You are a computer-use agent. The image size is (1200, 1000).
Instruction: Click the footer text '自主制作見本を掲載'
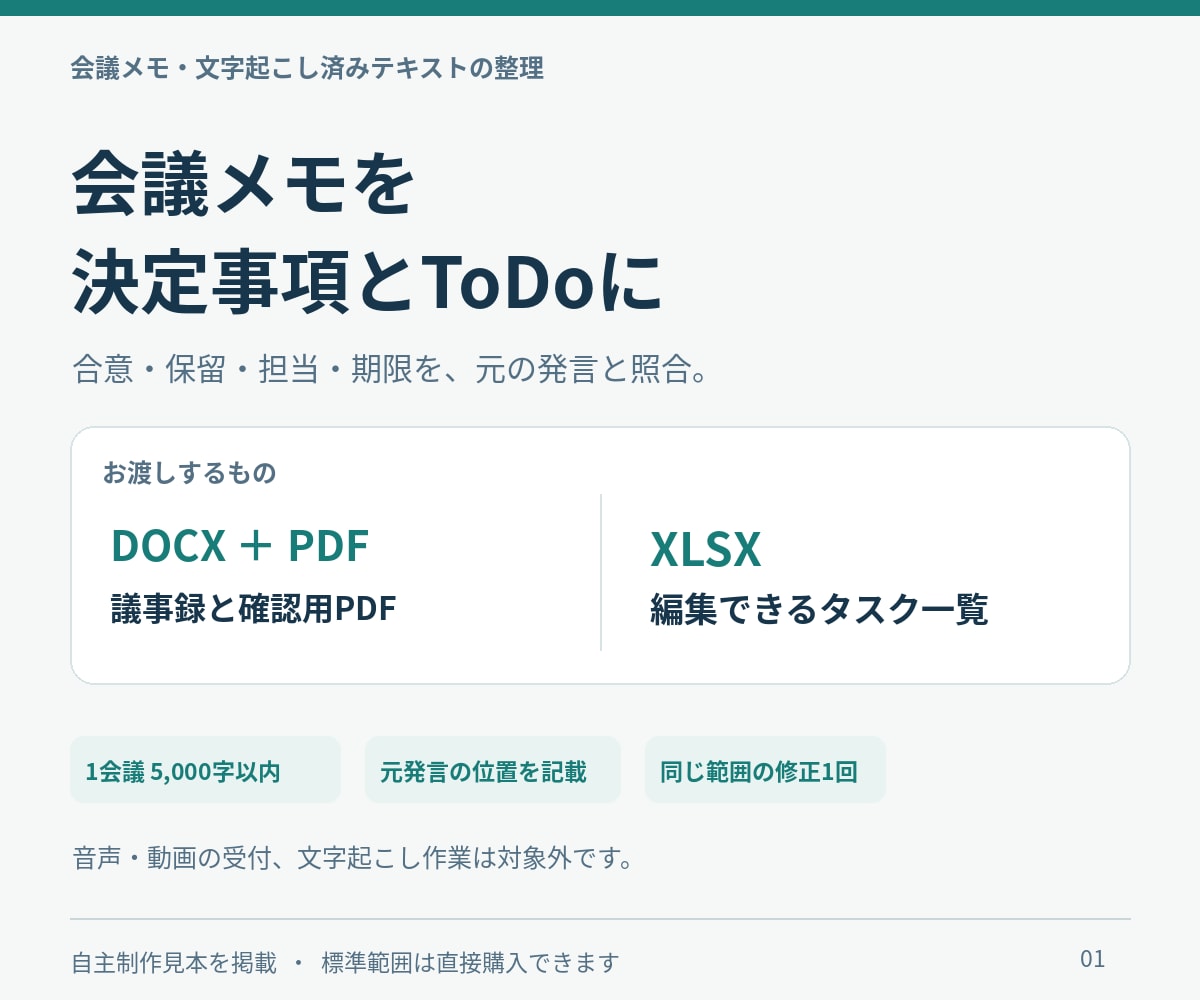pos(174,963)
